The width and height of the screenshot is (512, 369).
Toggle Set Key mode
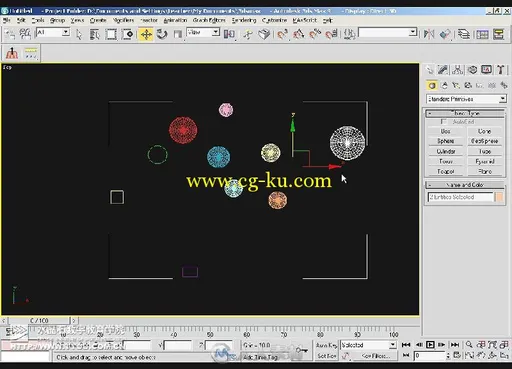click(x=326, y=356)
